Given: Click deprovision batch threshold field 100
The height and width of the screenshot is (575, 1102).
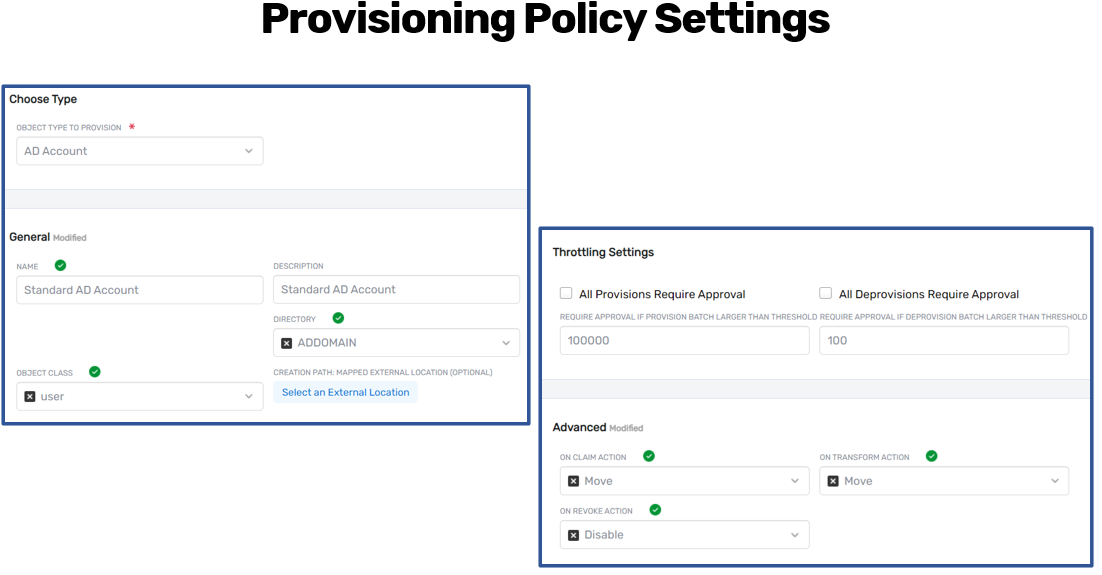Looking at the screenshot, I should [944, 340].
